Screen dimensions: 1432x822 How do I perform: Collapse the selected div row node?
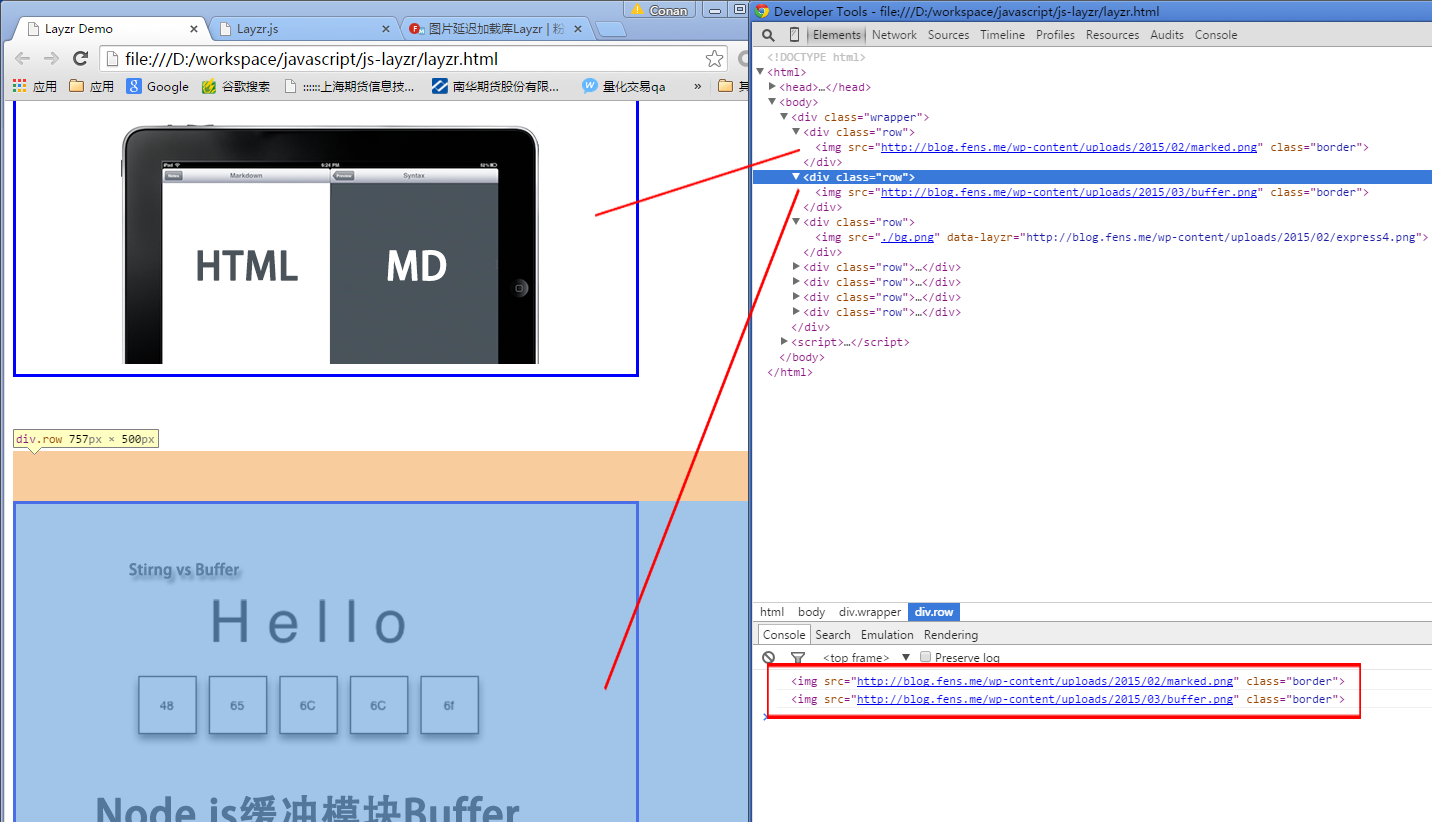797,177
